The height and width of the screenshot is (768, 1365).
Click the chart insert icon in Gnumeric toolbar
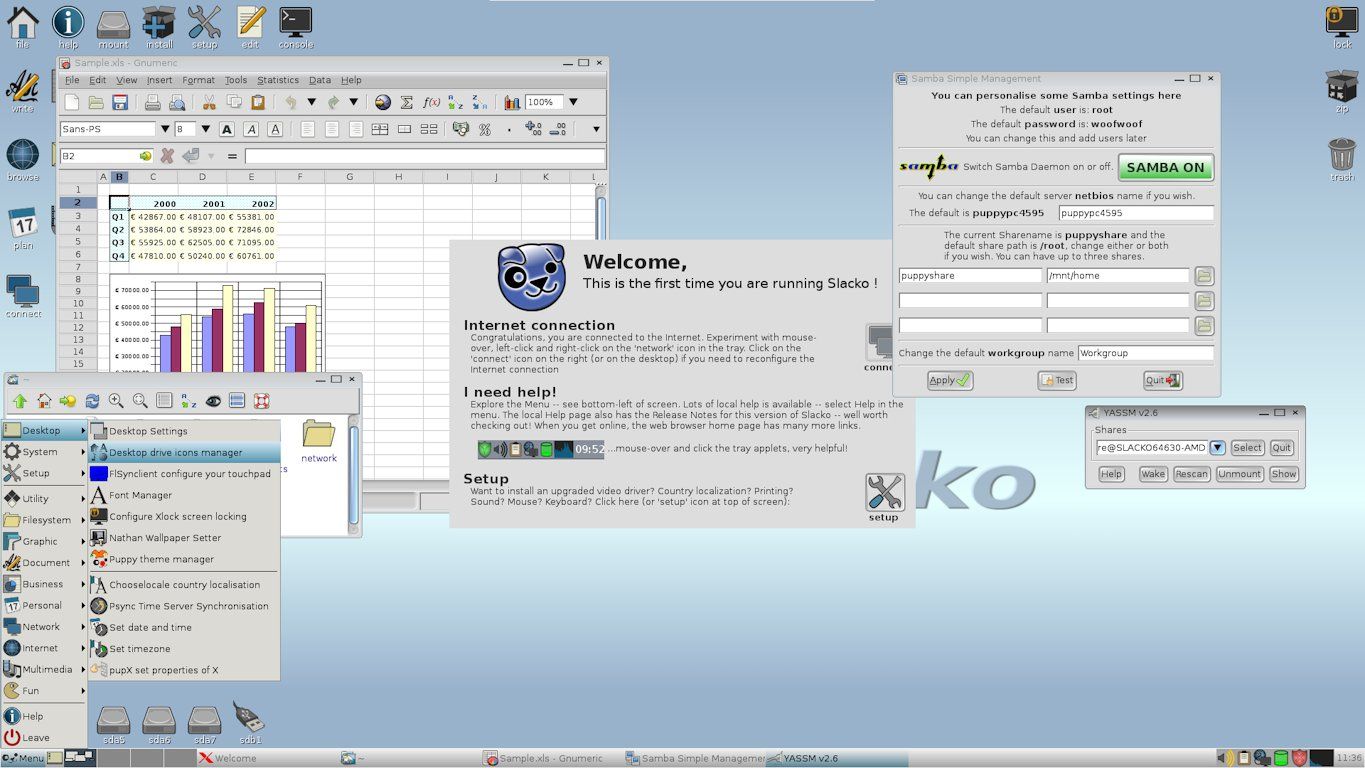coord(512,102)
